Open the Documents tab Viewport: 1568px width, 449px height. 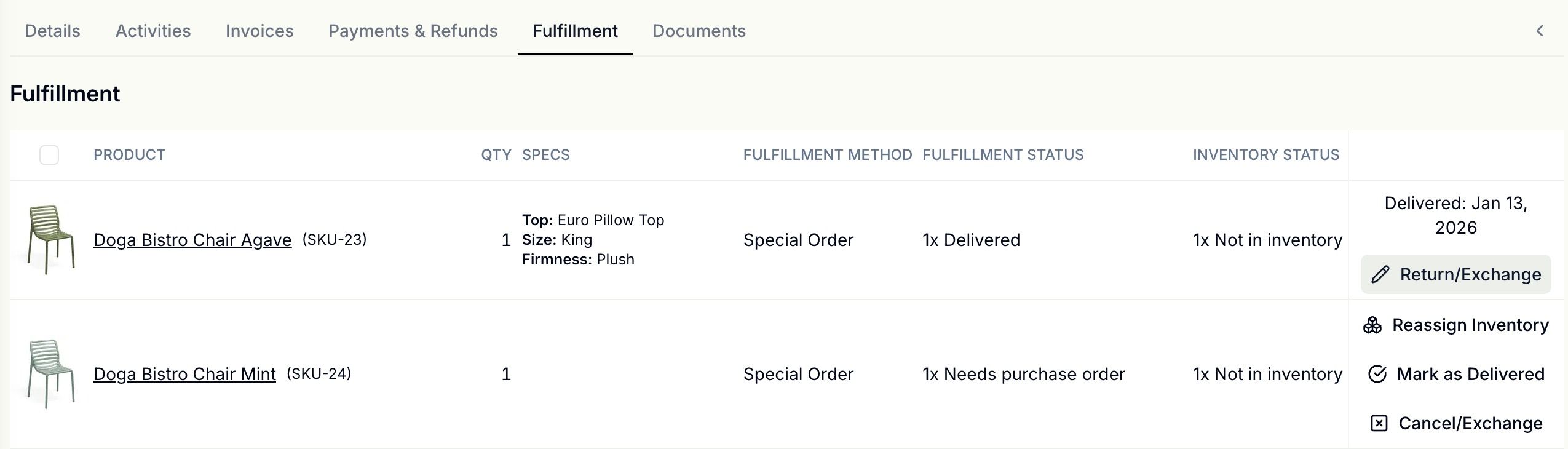[699, 31]
